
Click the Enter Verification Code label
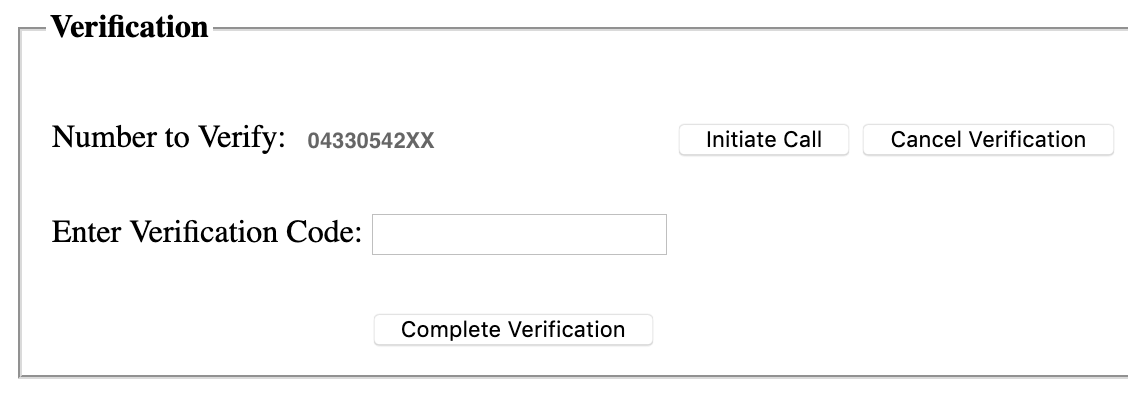tap(206, 233)
